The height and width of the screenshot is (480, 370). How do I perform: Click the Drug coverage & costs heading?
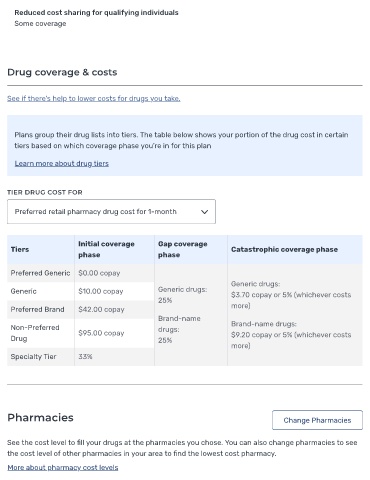62,72
